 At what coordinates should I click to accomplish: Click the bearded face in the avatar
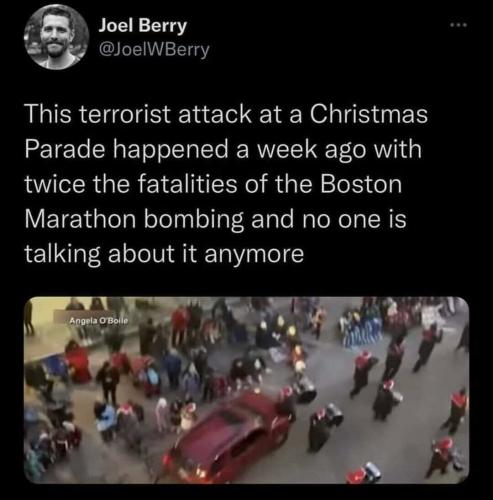click(55, 35)
